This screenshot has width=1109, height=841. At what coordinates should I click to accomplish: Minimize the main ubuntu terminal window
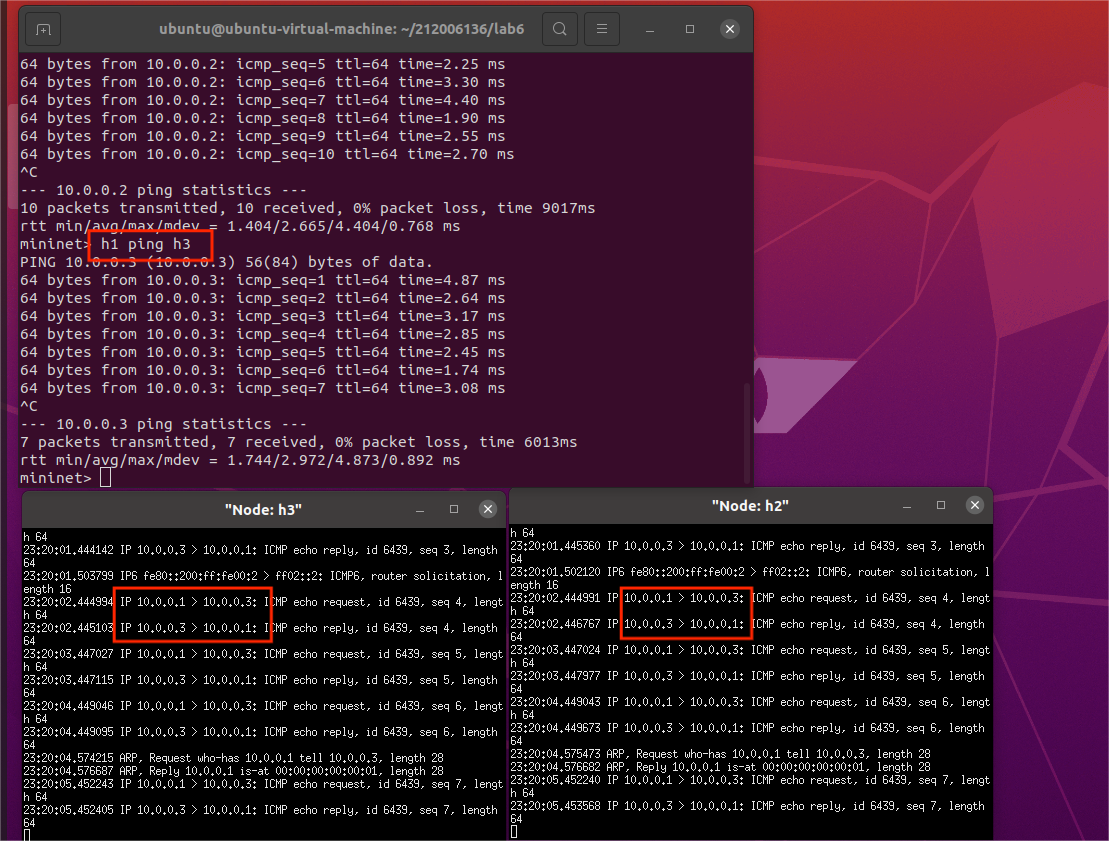tap(650, 29)
